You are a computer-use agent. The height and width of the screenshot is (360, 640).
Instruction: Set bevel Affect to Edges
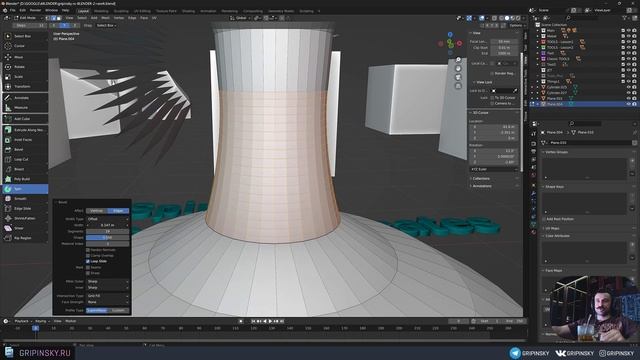click(118, 211)
